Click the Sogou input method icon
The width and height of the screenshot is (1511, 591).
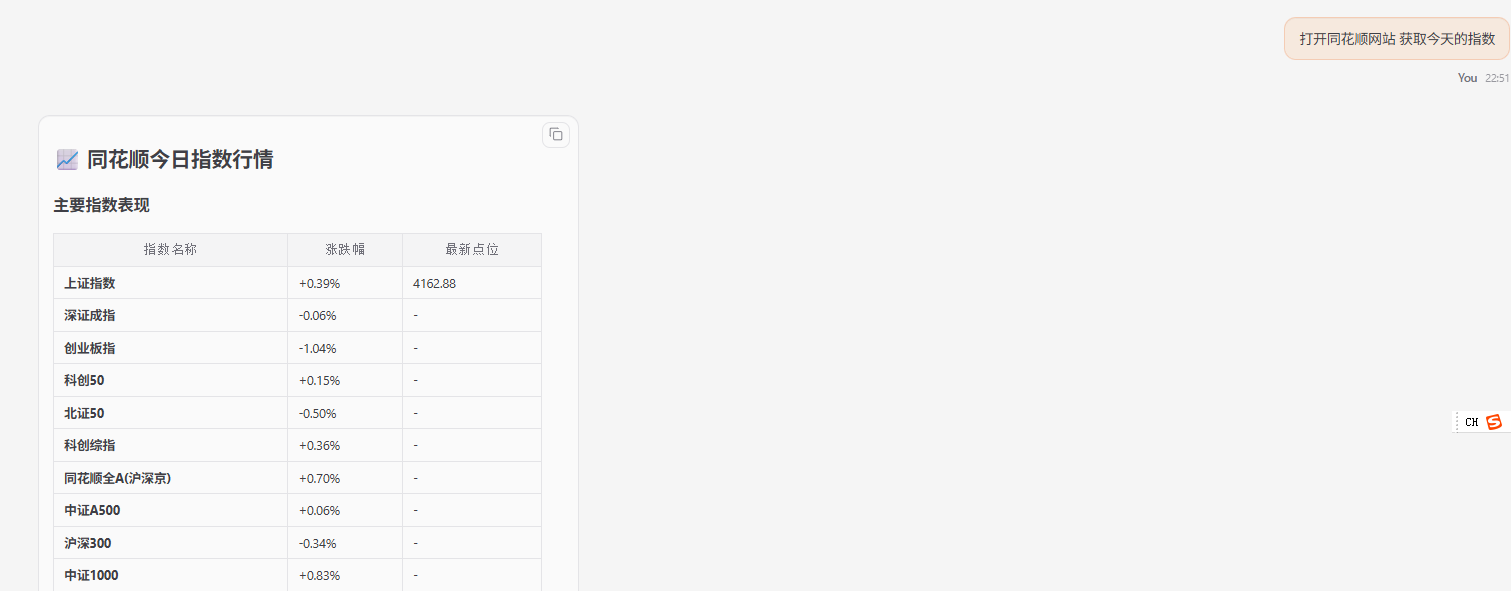1494,422
